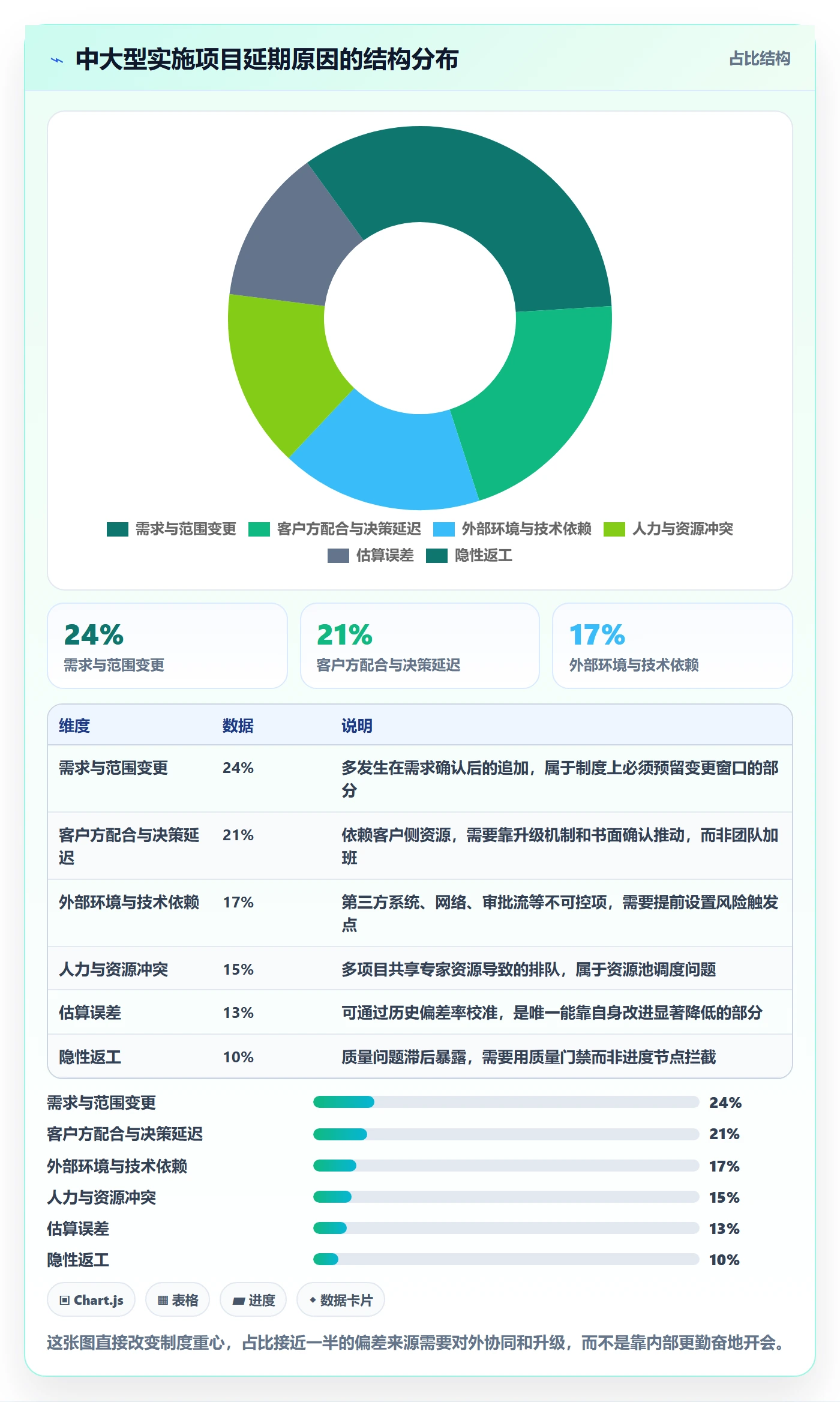Select the table description starting "多项目共享专家资源"

coord(529,969)
